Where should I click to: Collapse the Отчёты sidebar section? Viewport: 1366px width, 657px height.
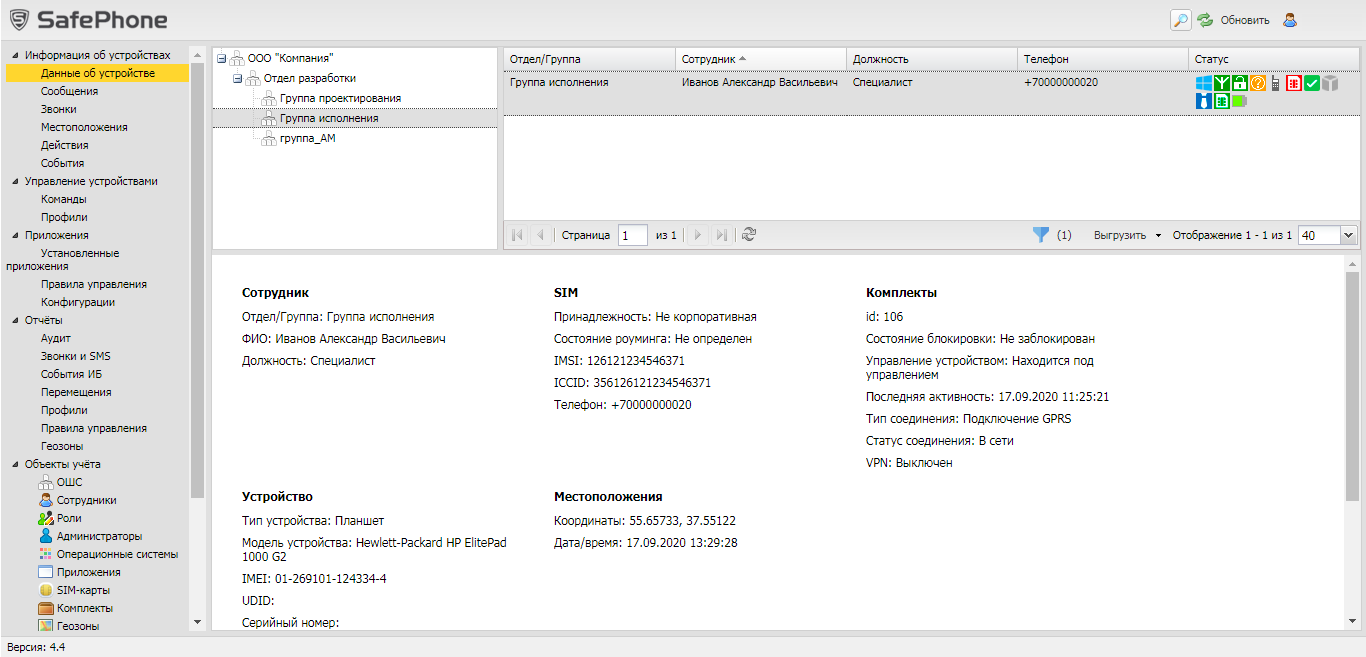[x=15, y=320]
